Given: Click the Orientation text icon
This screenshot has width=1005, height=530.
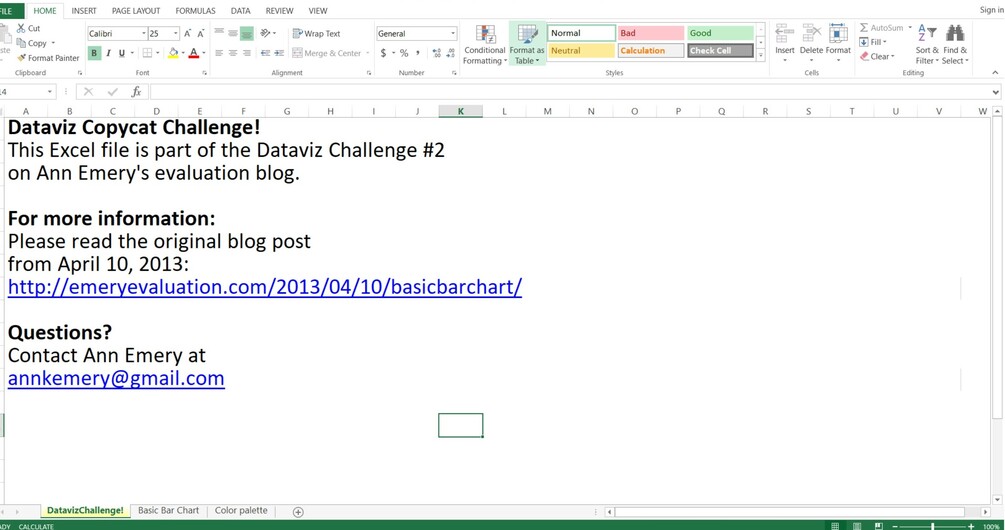Looking at the screenshot, I should coord(265,33).
